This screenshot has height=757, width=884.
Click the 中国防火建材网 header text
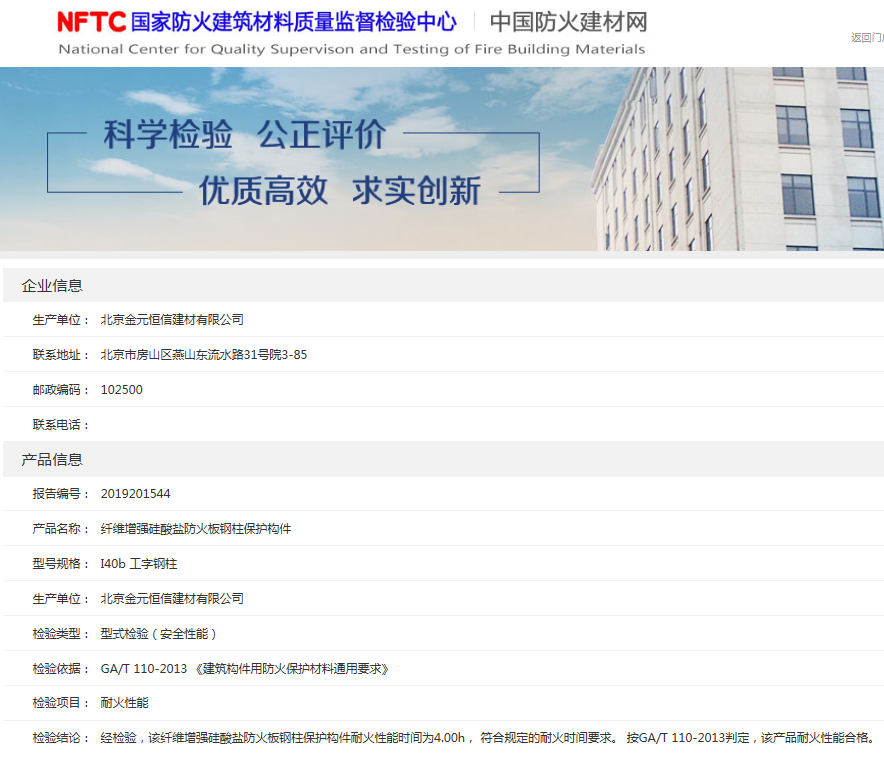click(568, 22)
